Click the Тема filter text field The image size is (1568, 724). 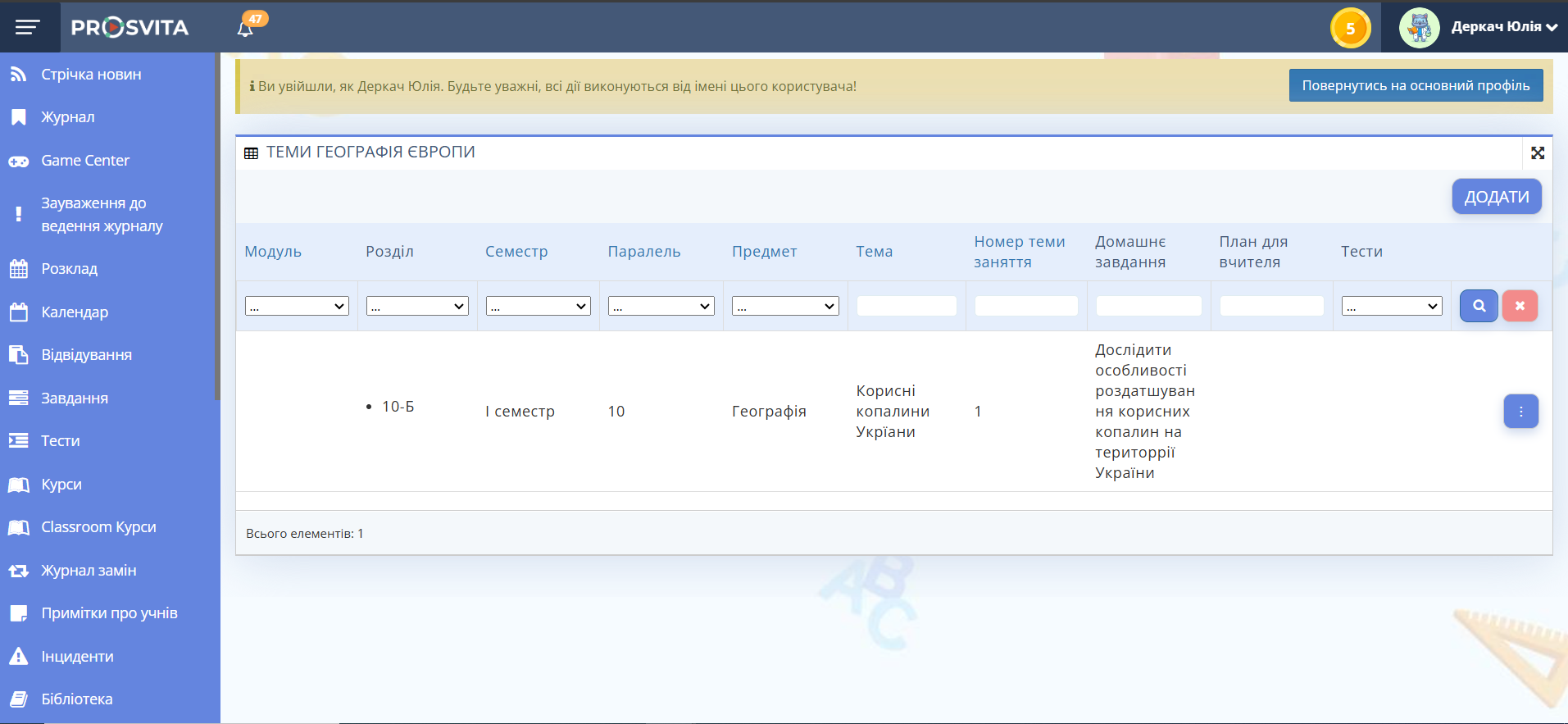coord(906,307)
